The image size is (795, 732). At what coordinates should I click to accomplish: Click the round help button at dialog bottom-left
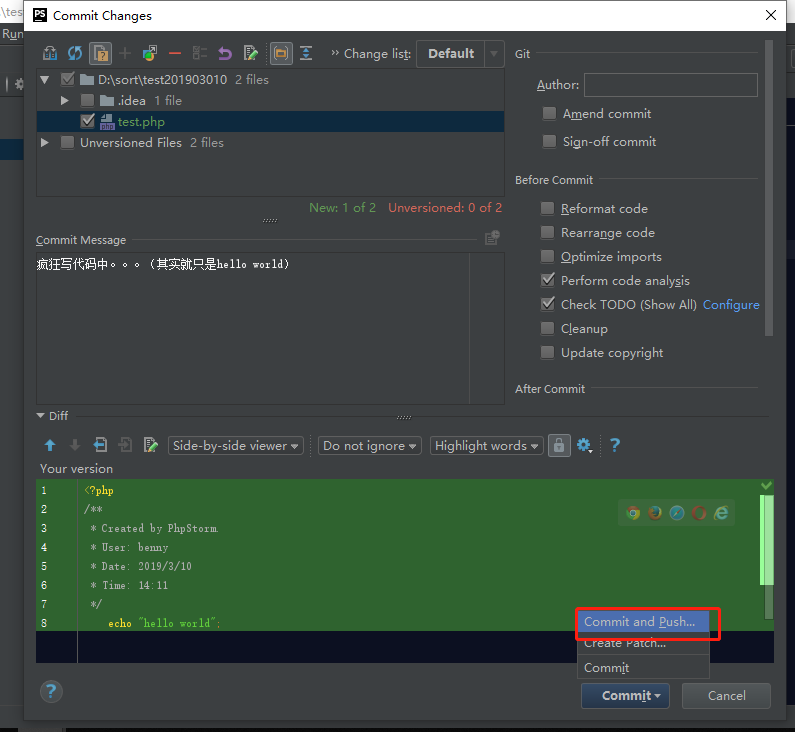point(51,691)
